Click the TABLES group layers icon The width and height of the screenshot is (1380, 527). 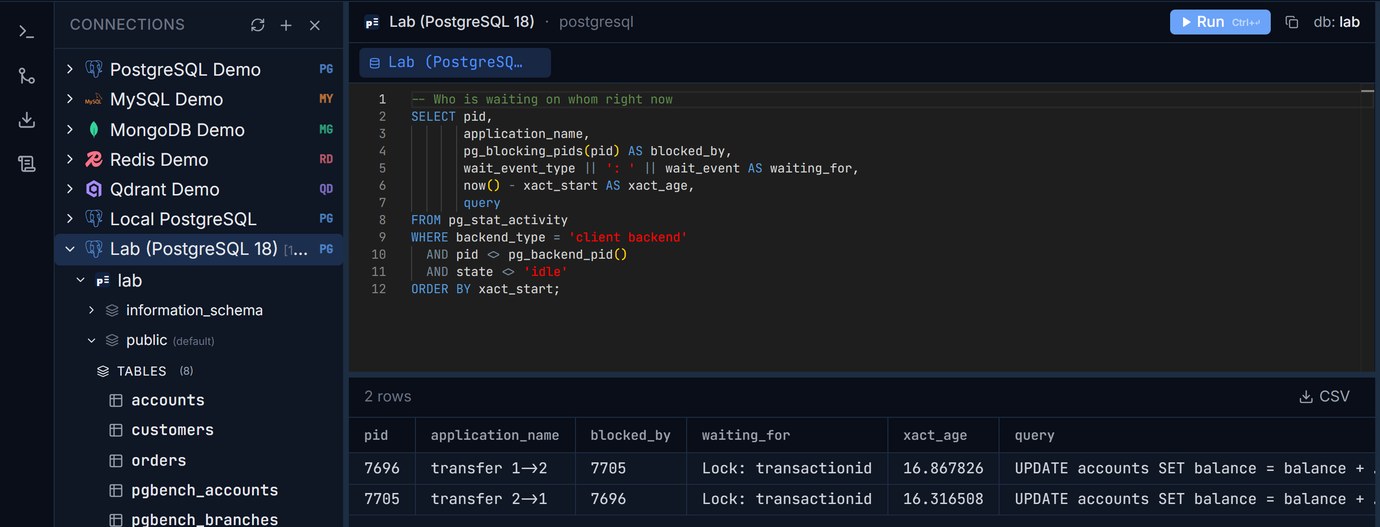[103, 371]
